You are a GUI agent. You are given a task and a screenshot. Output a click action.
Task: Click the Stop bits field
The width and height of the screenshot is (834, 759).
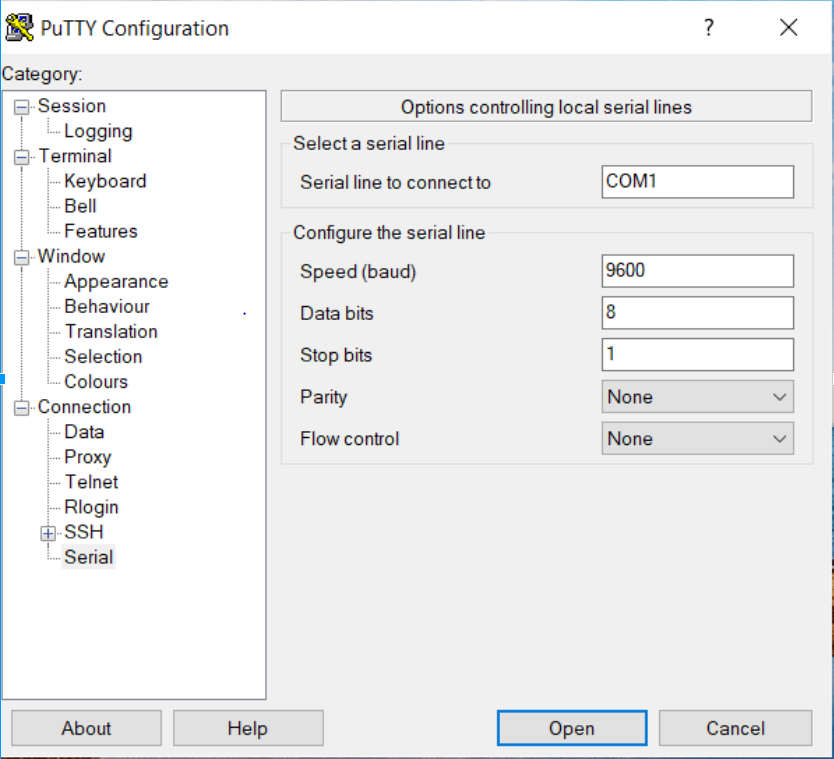(x=697, y=354)
